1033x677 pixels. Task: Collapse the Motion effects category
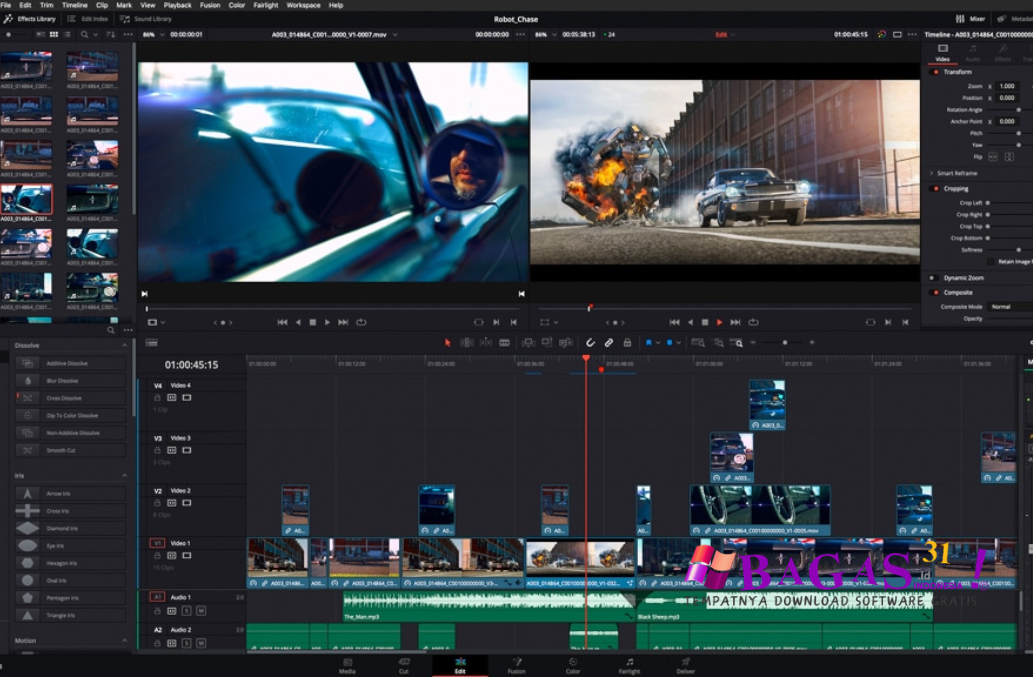tap(125, 640)
